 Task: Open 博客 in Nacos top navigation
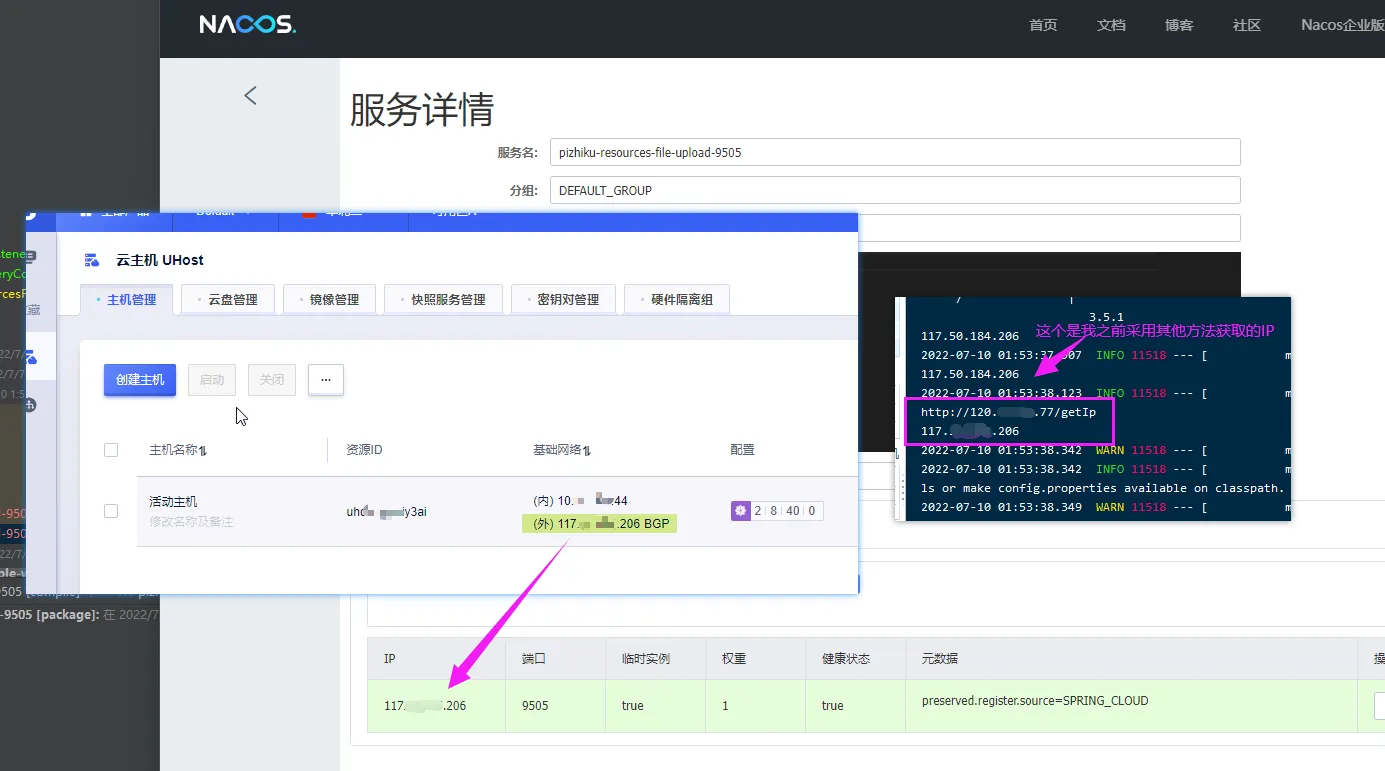click(1179, 25)
